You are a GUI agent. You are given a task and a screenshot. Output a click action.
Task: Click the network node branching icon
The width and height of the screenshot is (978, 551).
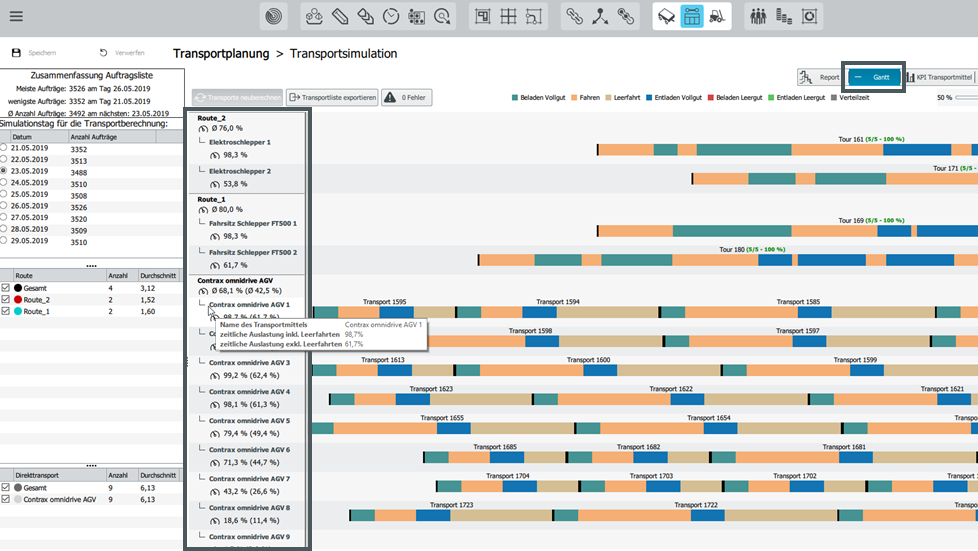click(600, 17)
